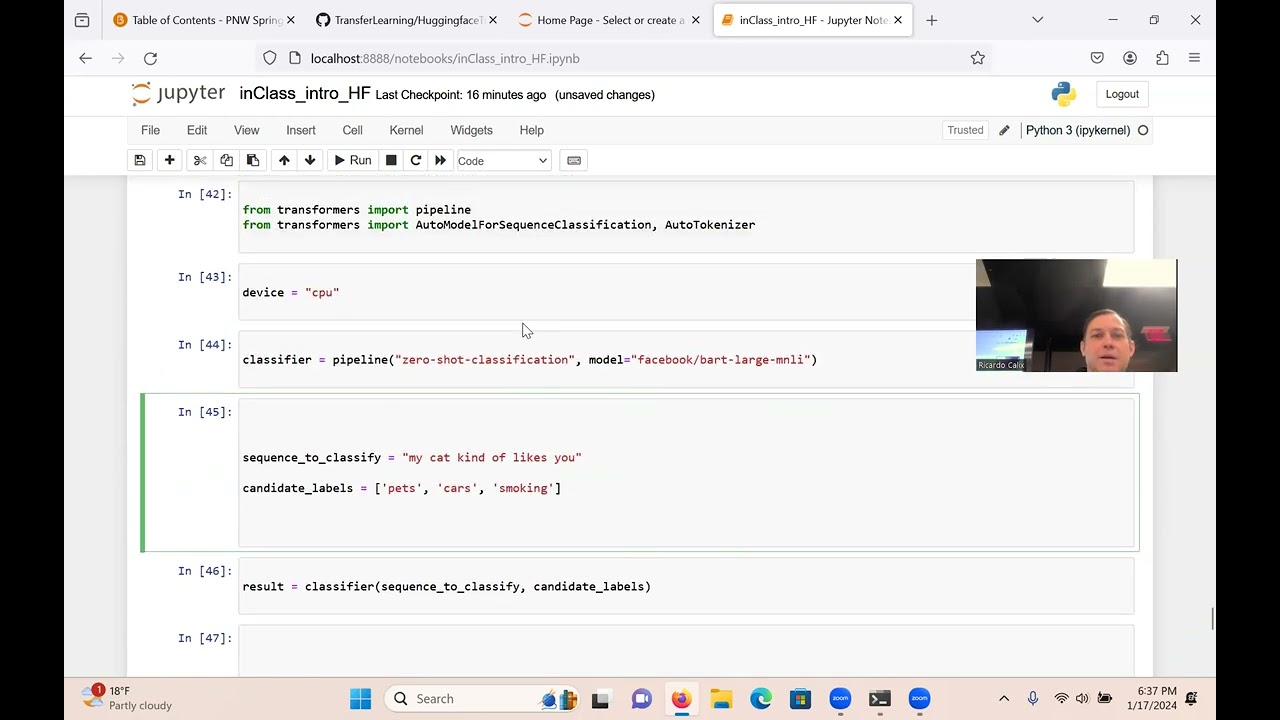Click the Python 3 (ipykernel) kernel name
The image size is (1280, 720).
[x=1078, y=130]
